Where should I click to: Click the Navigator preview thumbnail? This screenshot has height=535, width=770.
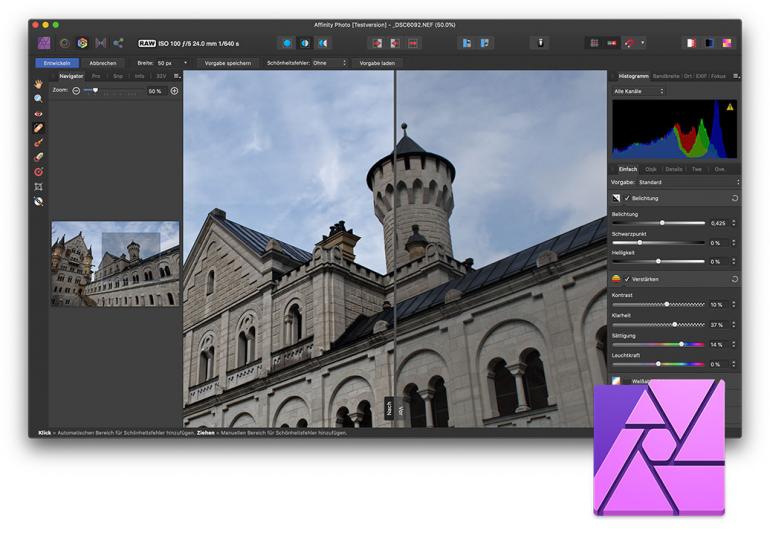point(115,264)
